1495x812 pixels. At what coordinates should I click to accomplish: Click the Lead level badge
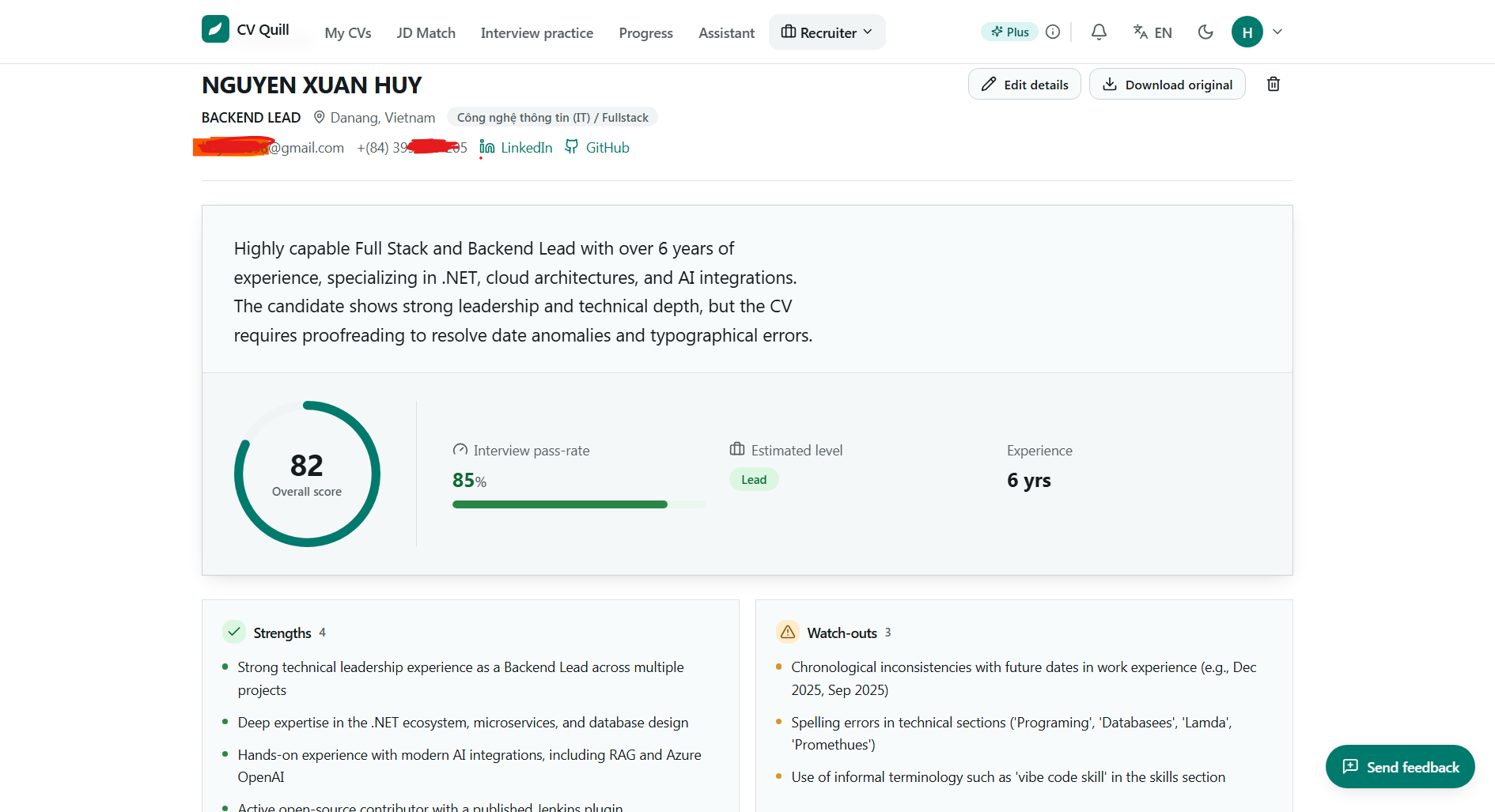(754, 480)
